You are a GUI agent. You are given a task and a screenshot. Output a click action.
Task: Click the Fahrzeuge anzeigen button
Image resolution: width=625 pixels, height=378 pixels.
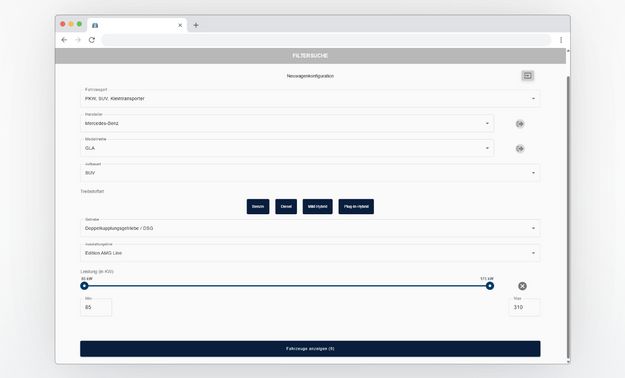pyautogui.click(x=310, y=349)
